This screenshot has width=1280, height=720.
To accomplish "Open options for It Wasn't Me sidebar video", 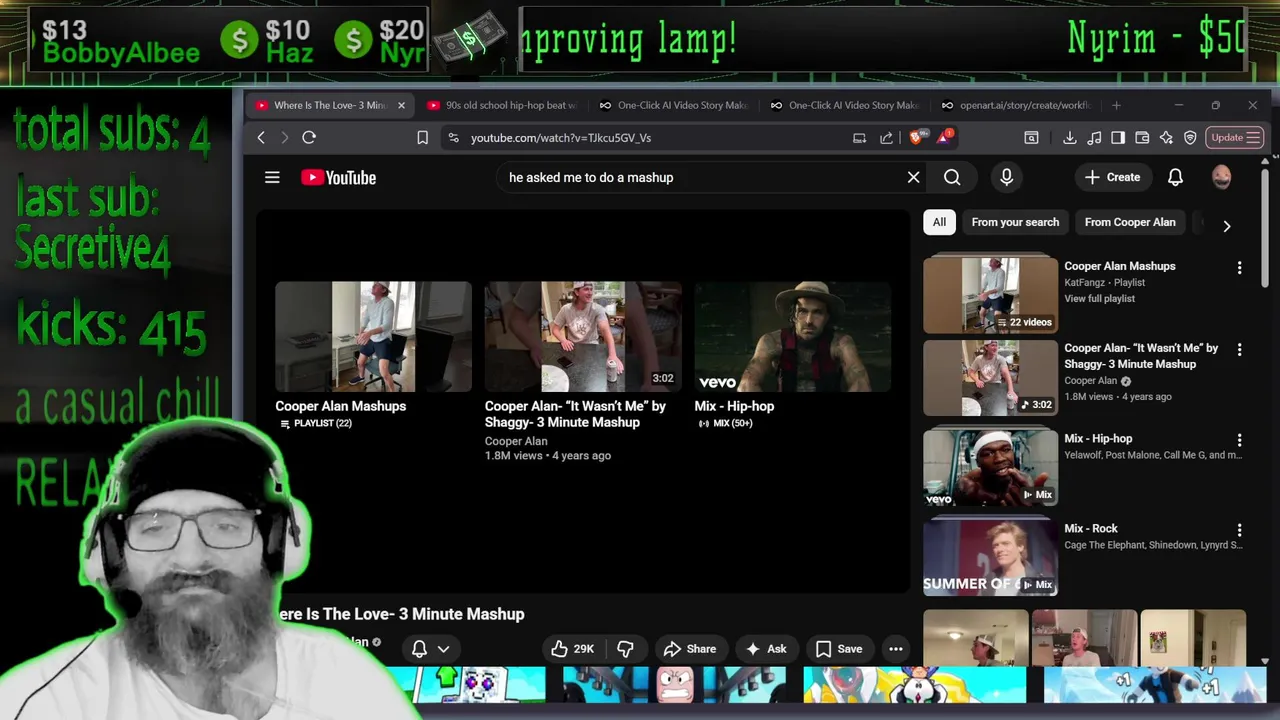I will click(1239, 349).
